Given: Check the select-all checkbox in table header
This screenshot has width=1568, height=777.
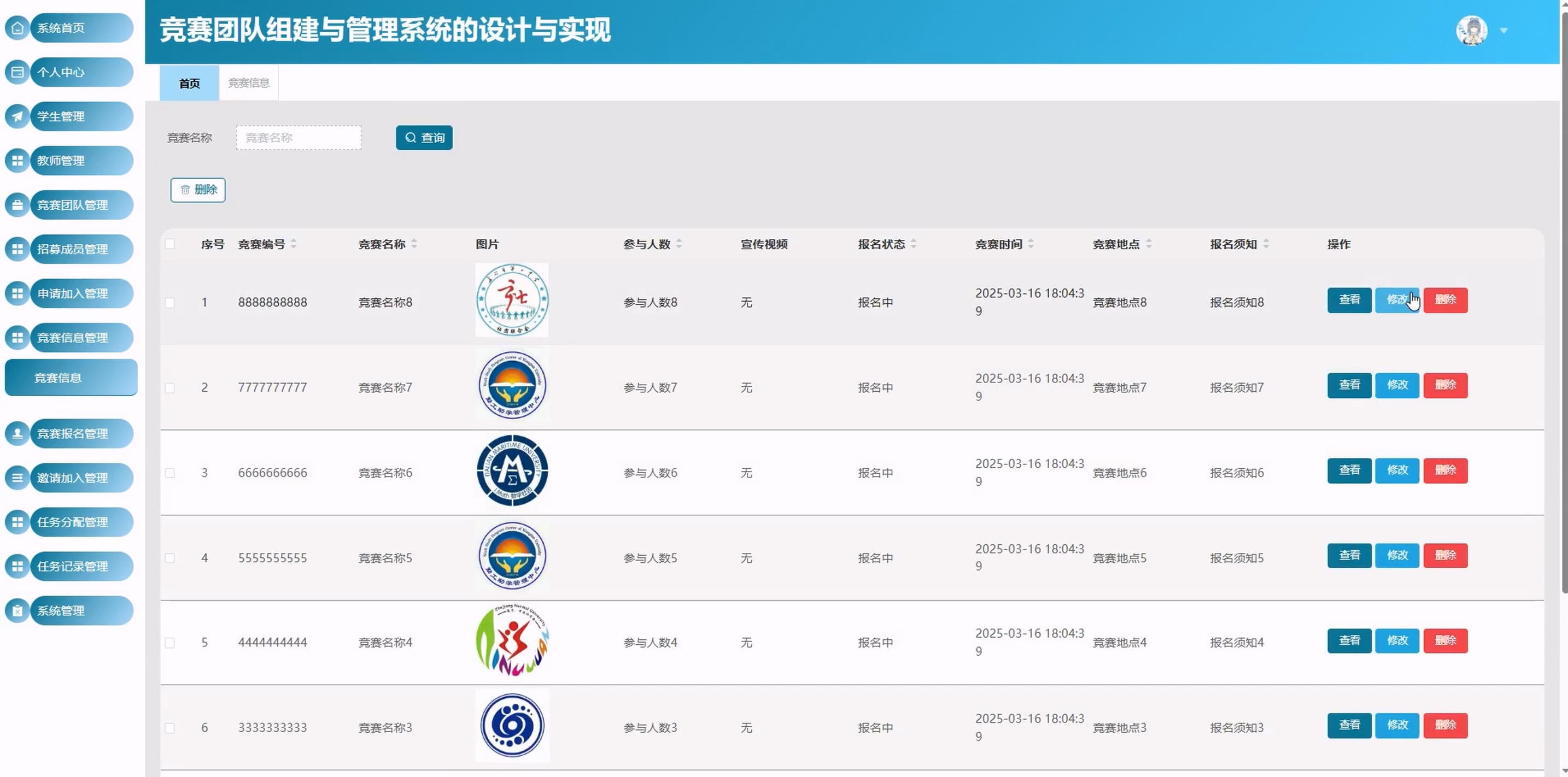Looking at the screenshot, I should pyautogui.click(x=170, y=244).
